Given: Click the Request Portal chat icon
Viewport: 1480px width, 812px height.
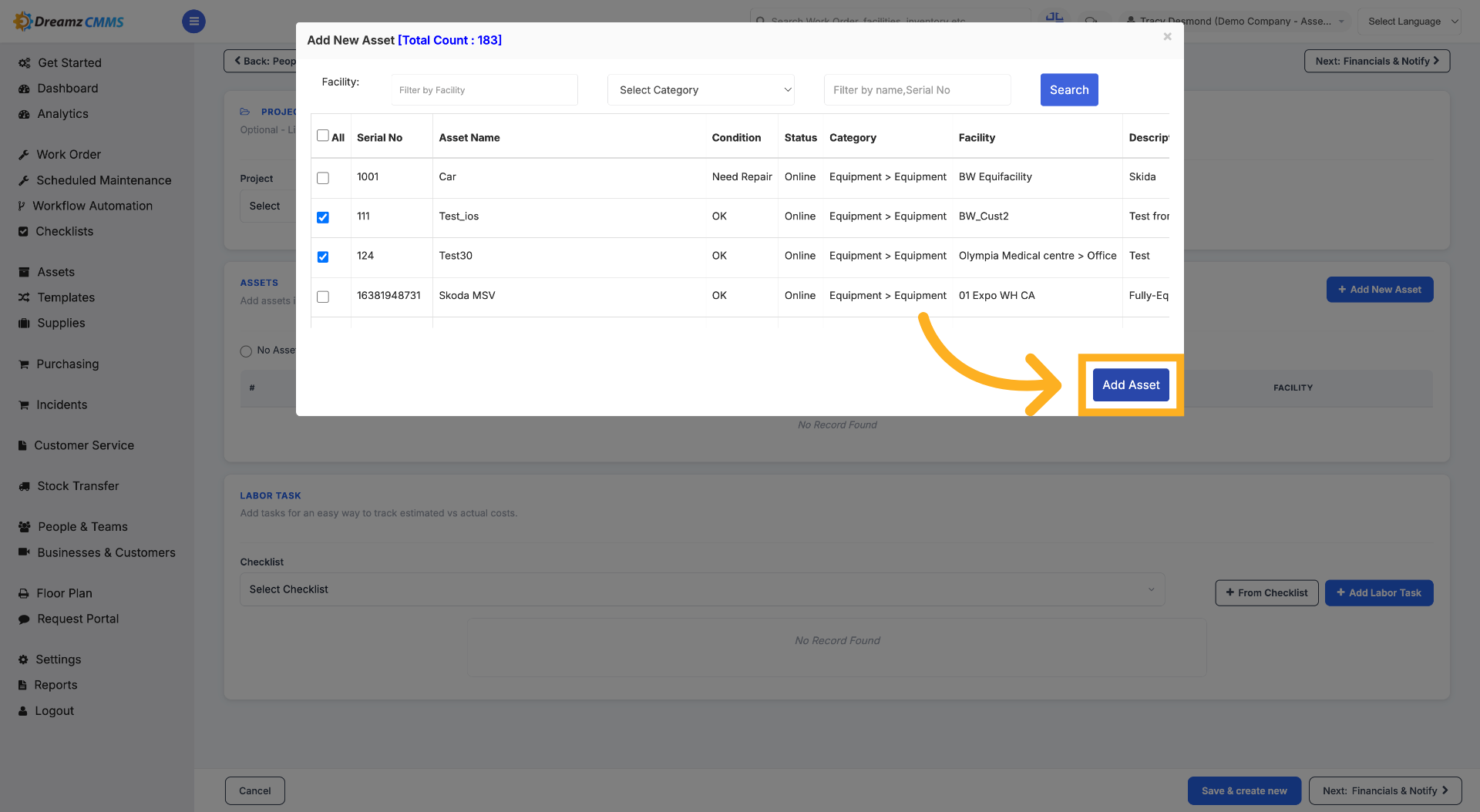Looking at the screenshot, I should (x=24, y=619).
